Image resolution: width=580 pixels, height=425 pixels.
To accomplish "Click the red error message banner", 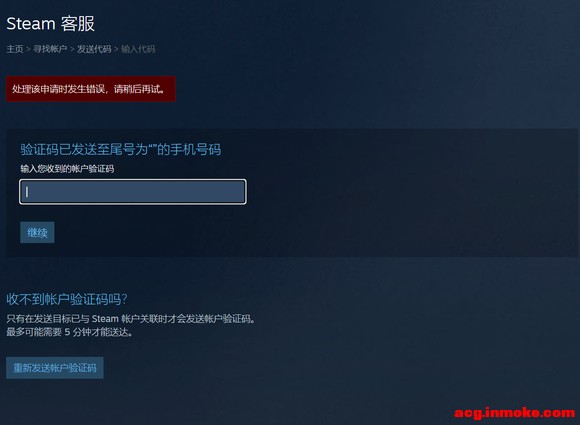I will pos(91,89).
